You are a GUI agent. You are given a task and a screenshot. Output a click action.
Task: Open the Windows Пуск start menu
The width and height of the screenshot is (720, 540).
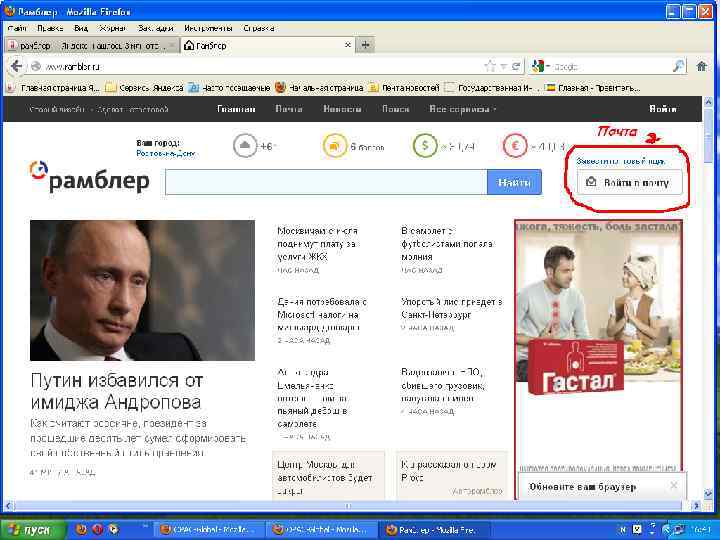32,530
